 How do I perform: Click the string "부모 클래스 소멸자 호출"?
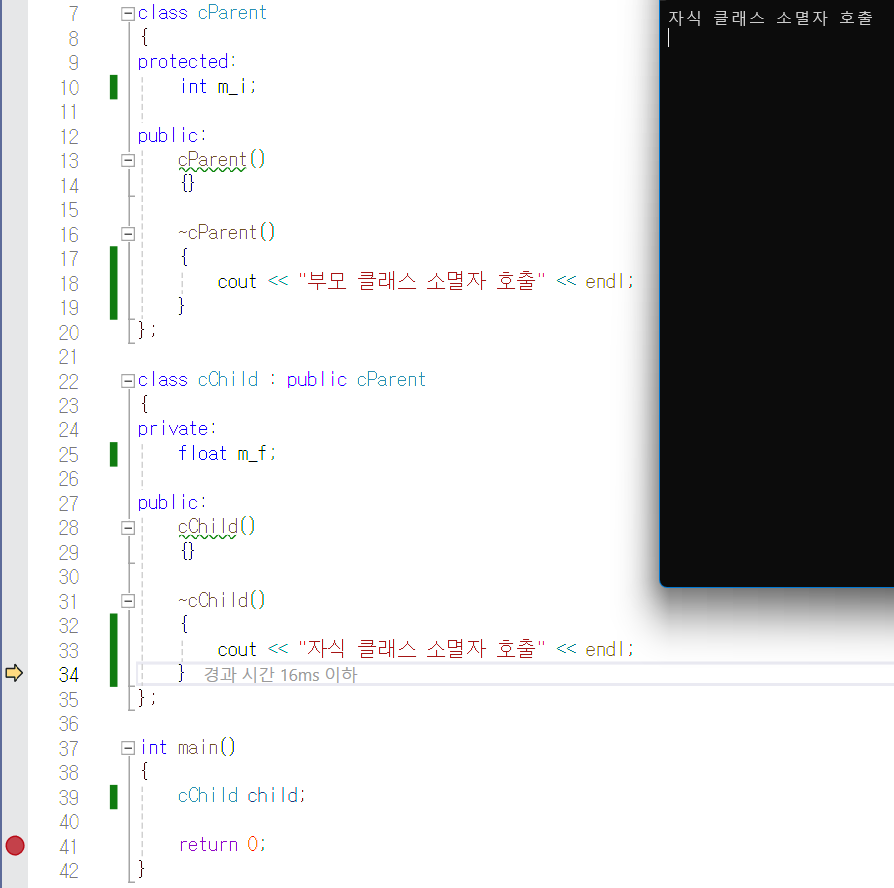point(421,281)
